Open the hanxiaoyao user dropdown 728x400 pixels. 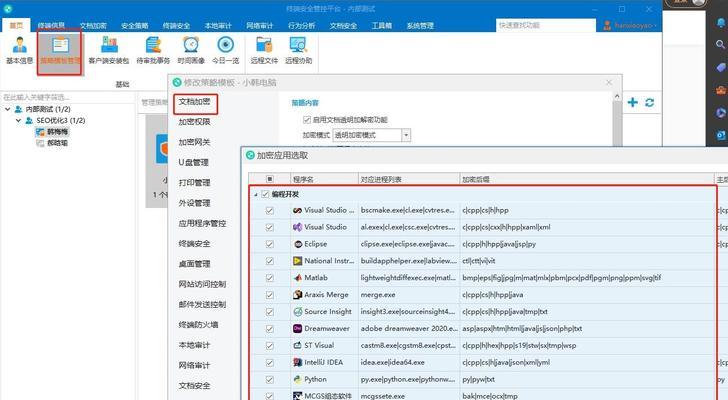(630, 26)
